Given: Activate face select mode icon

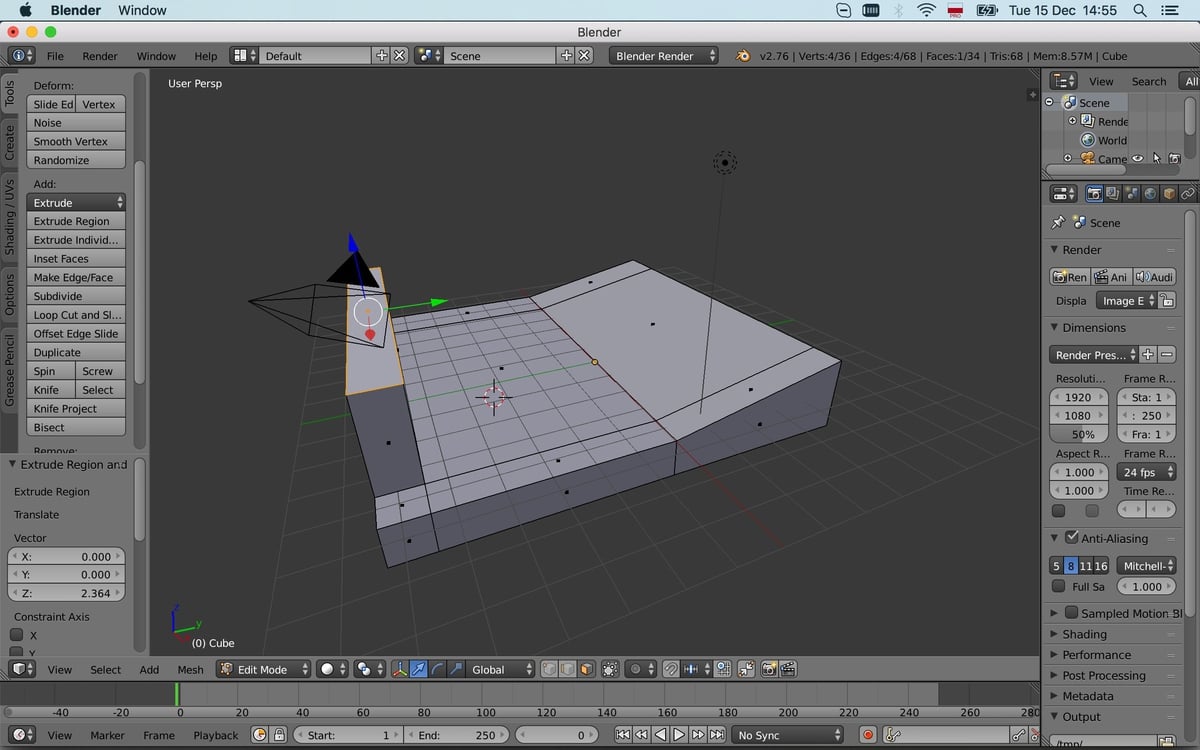Looking at the screenshot, I should [x=585, y=669].
